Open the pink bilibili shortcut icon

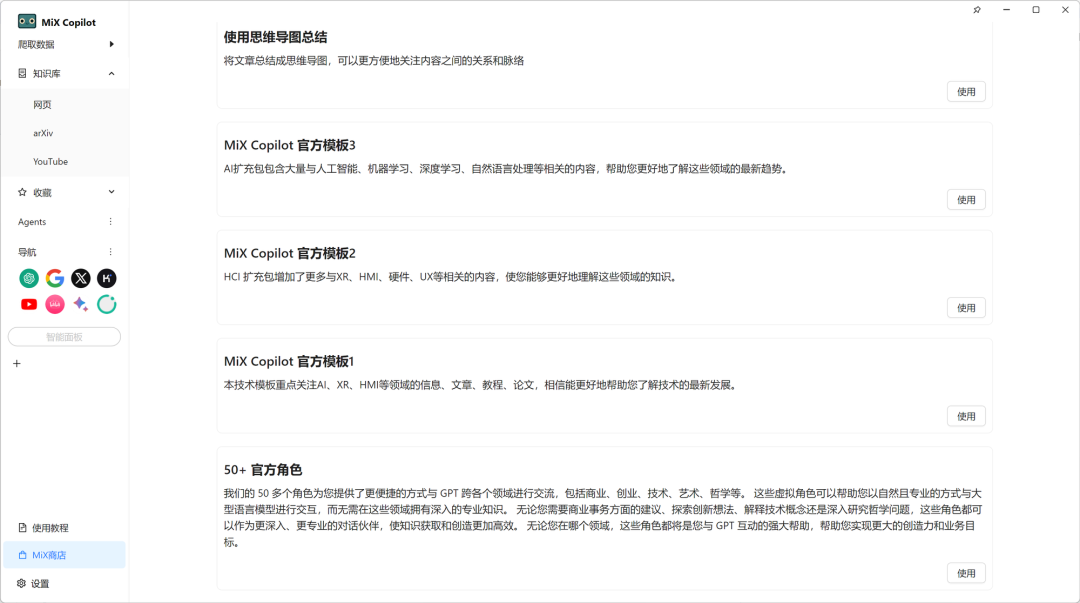55,304
